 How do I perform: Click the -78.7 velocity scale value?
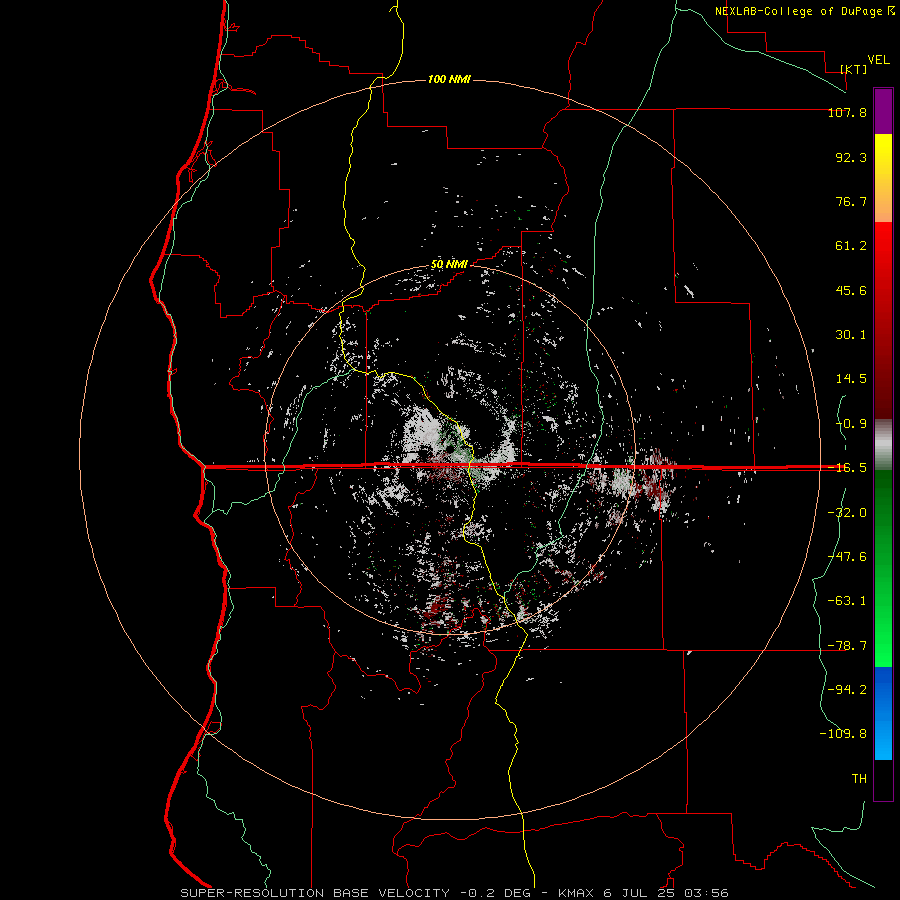click(847, 646)
